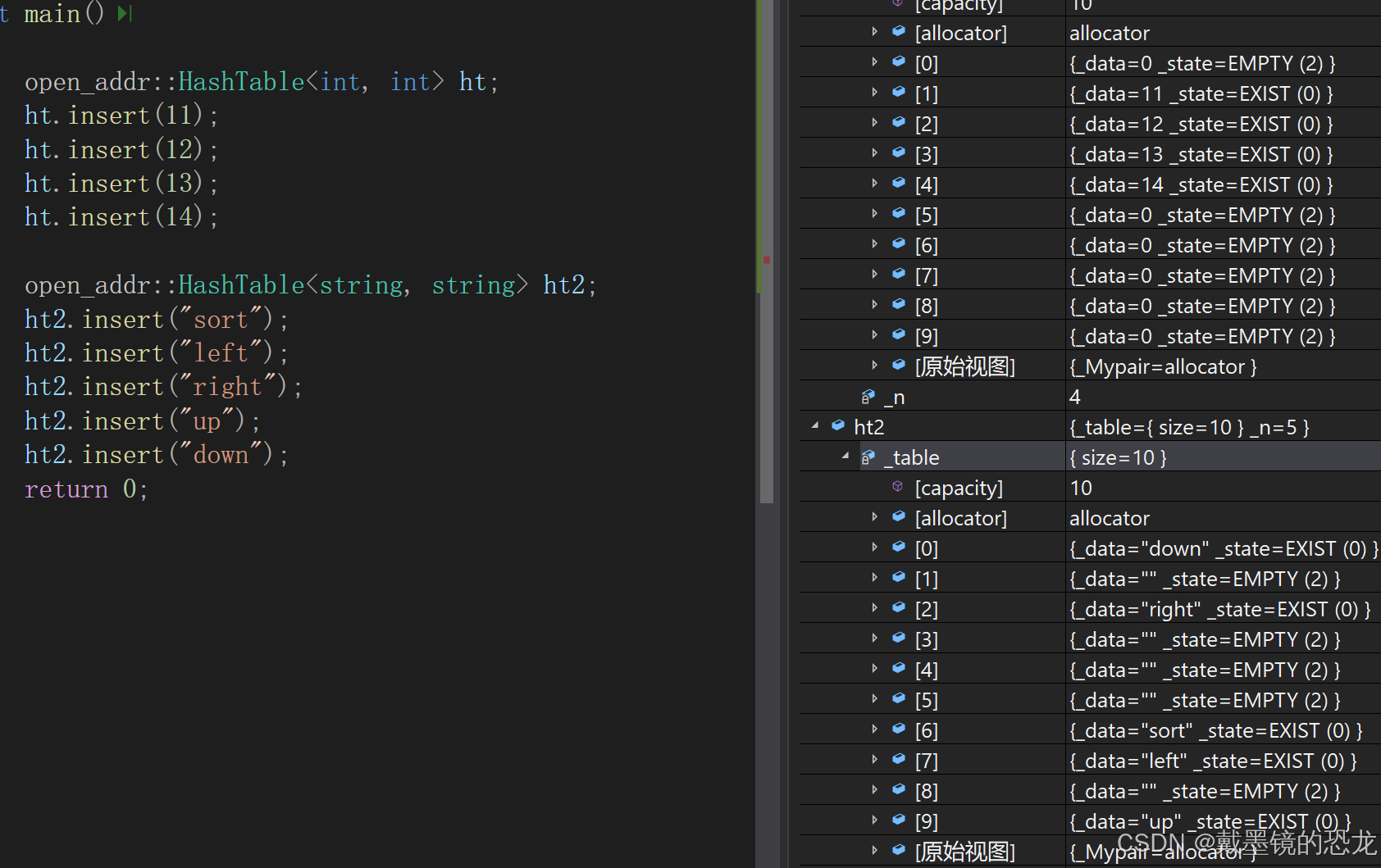Expand the row holding "up"

(x=874, y=820)
